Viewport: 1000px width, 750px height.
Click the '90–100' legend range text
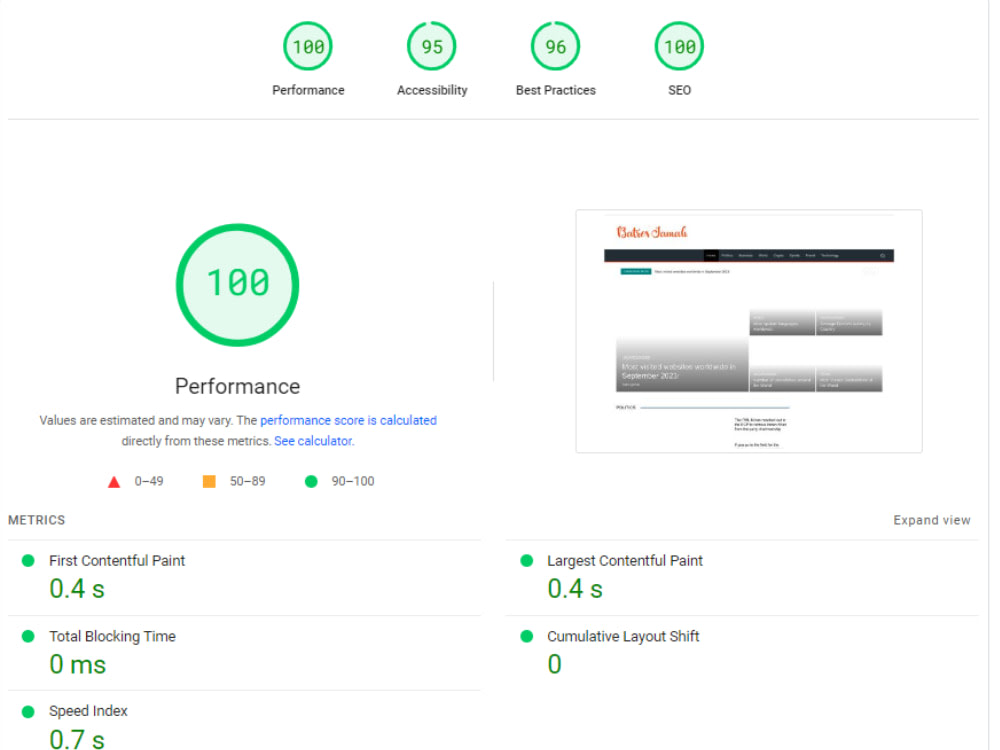pyautogui.click(x=353, y=482)
